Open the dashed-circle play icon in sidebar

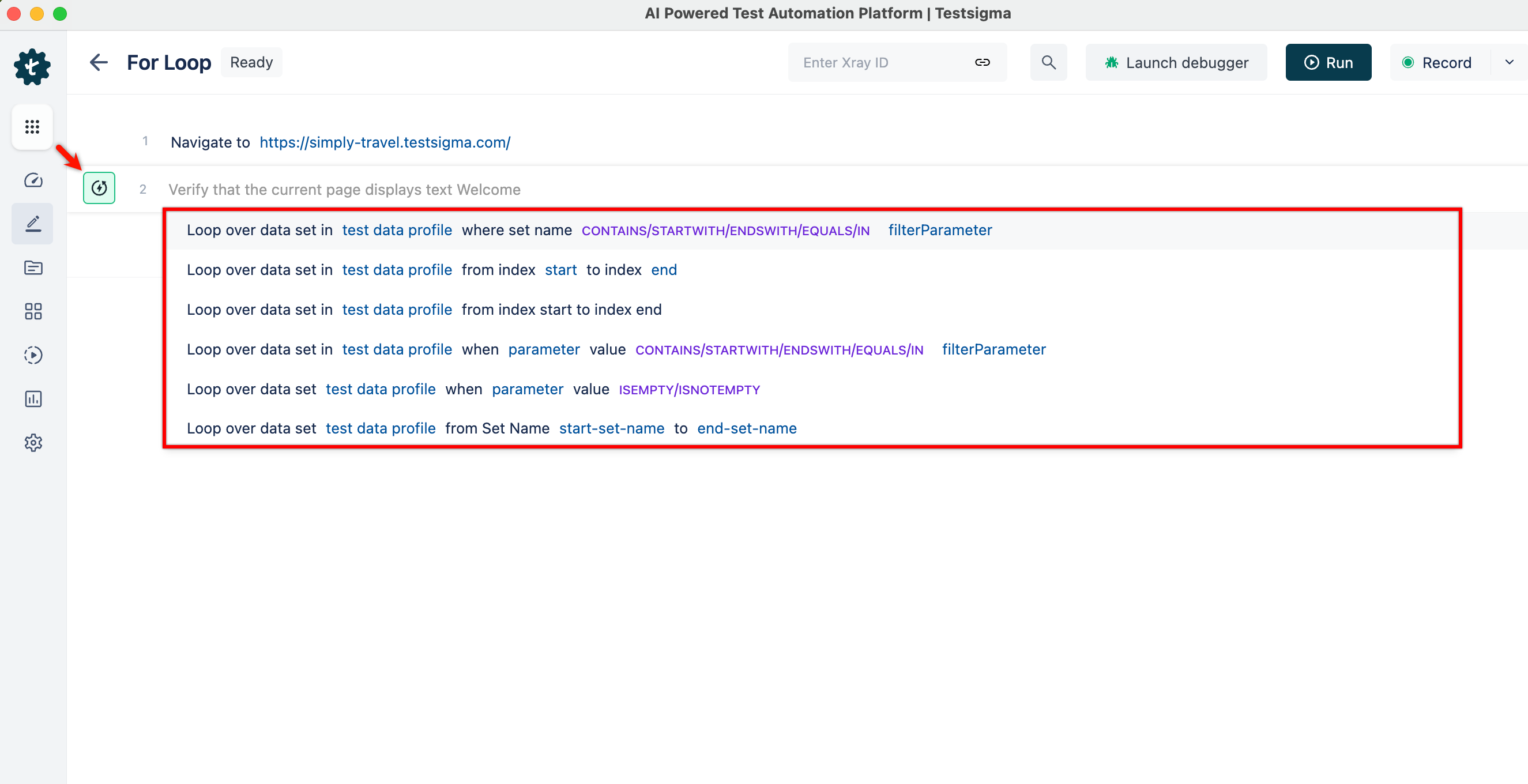(33, 355)
